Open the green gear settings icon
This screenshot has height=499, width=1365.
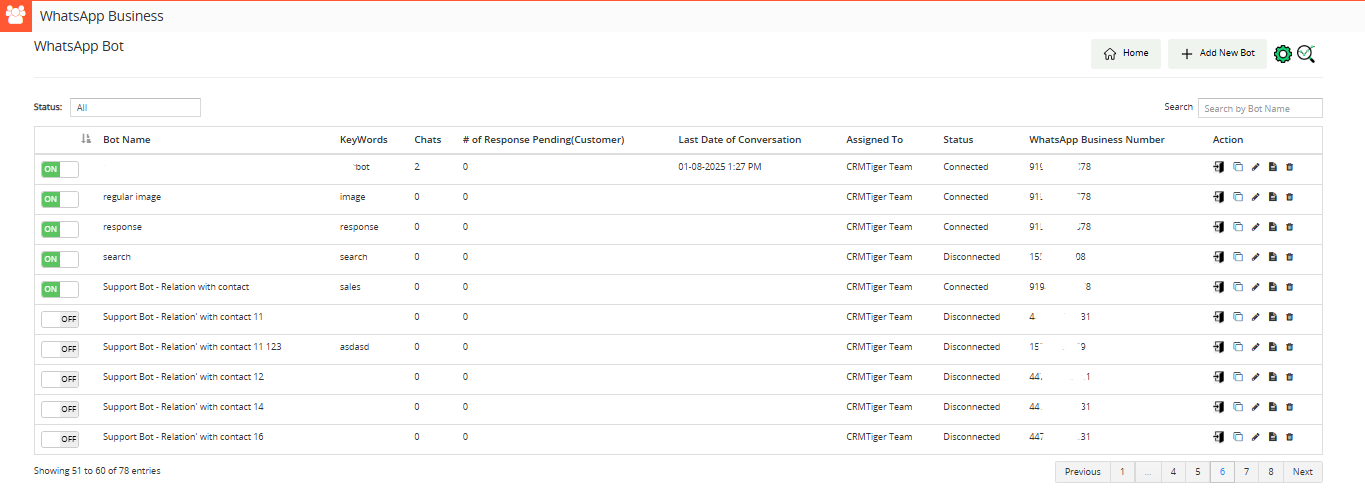click(x=1283, y=54)
